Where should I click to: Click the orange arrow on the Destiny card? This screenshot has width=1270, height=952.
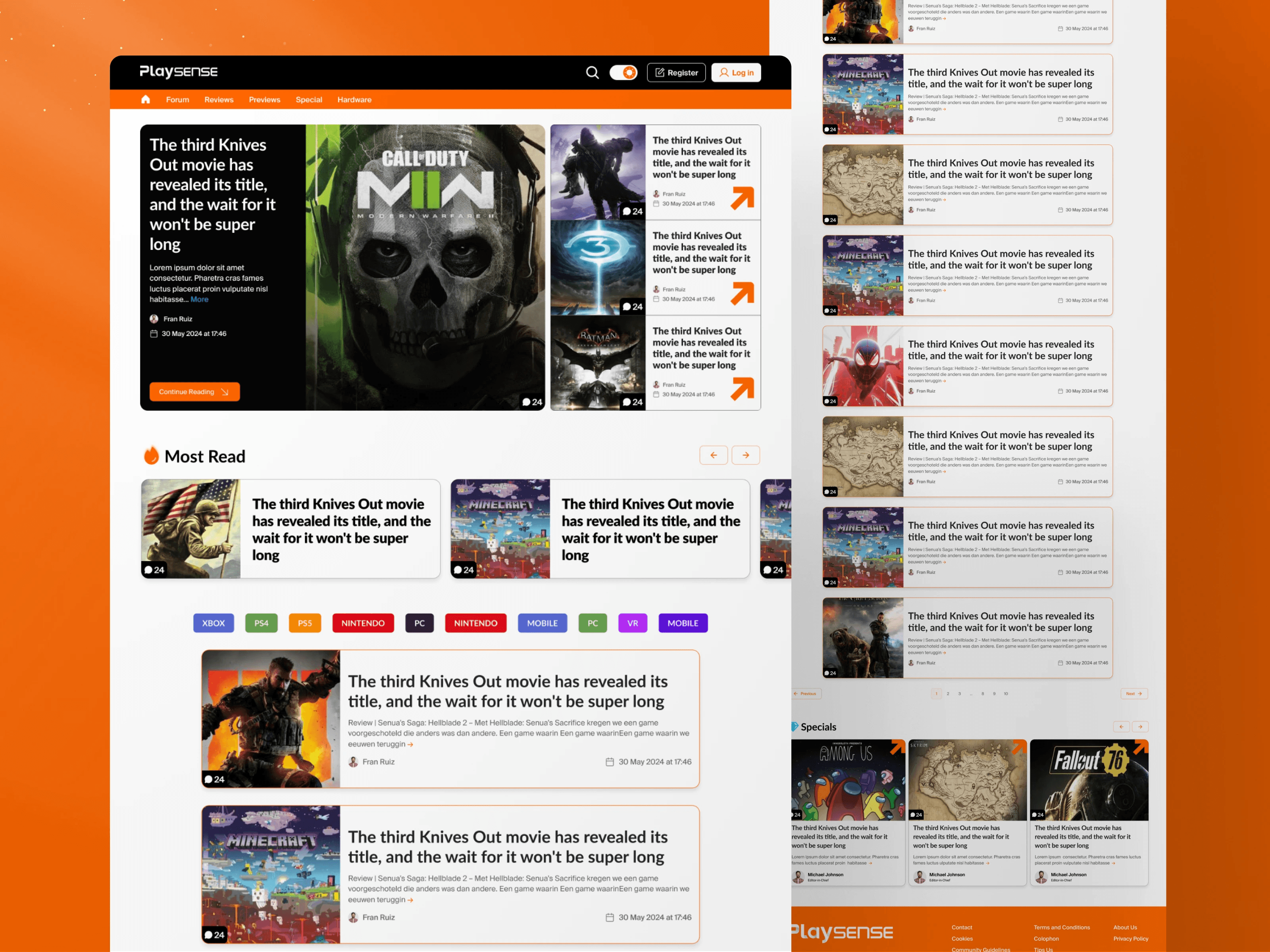point(743,198)
